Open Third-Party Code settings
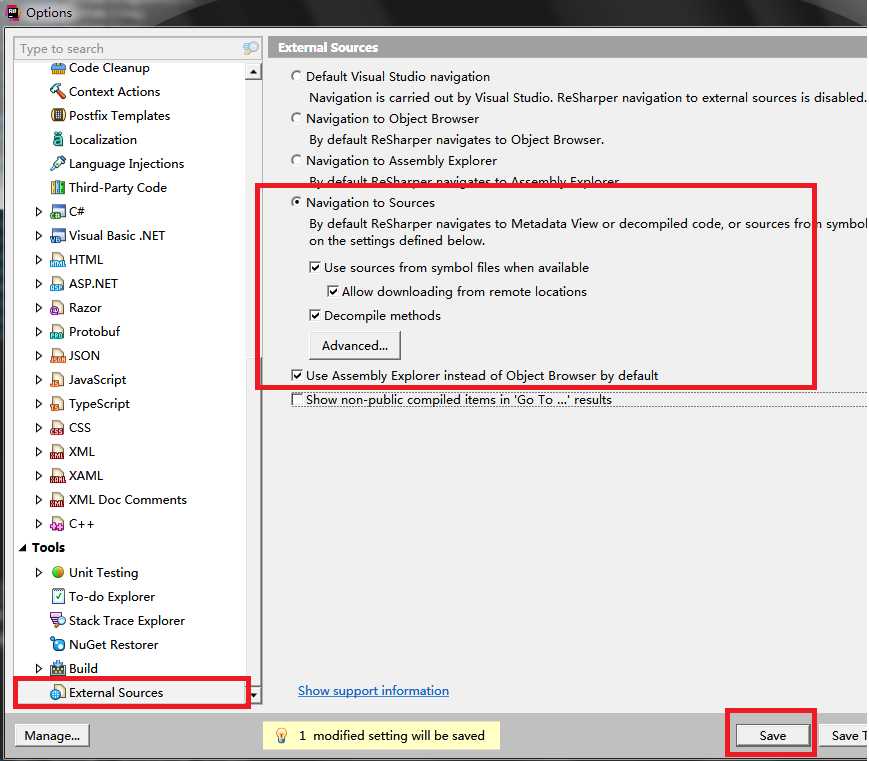The height and width of the screenshot is (761, 869). 117,187
